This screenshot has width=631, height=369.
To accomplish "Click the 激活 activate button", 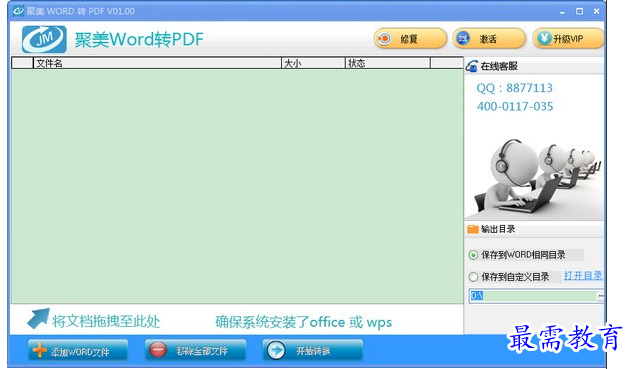I will (x=489, y=39).
